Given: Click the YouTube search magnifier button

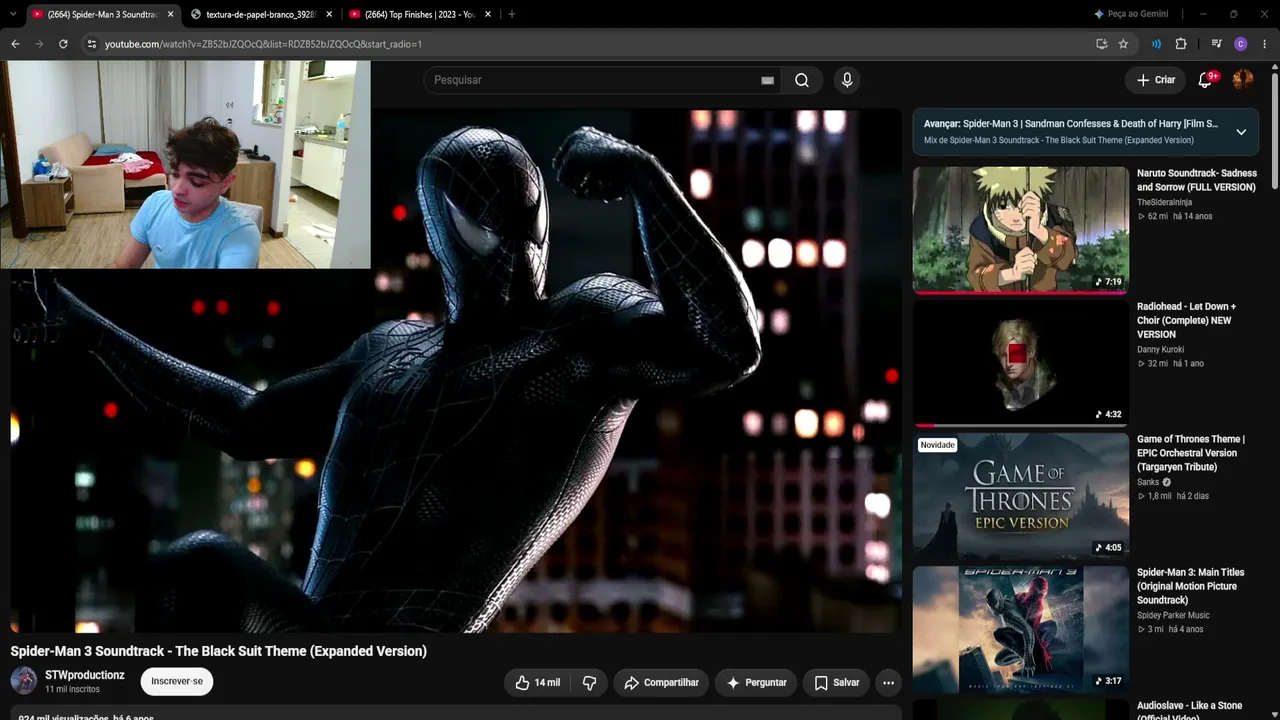Looking at the screenshot, I should point(802,80).
